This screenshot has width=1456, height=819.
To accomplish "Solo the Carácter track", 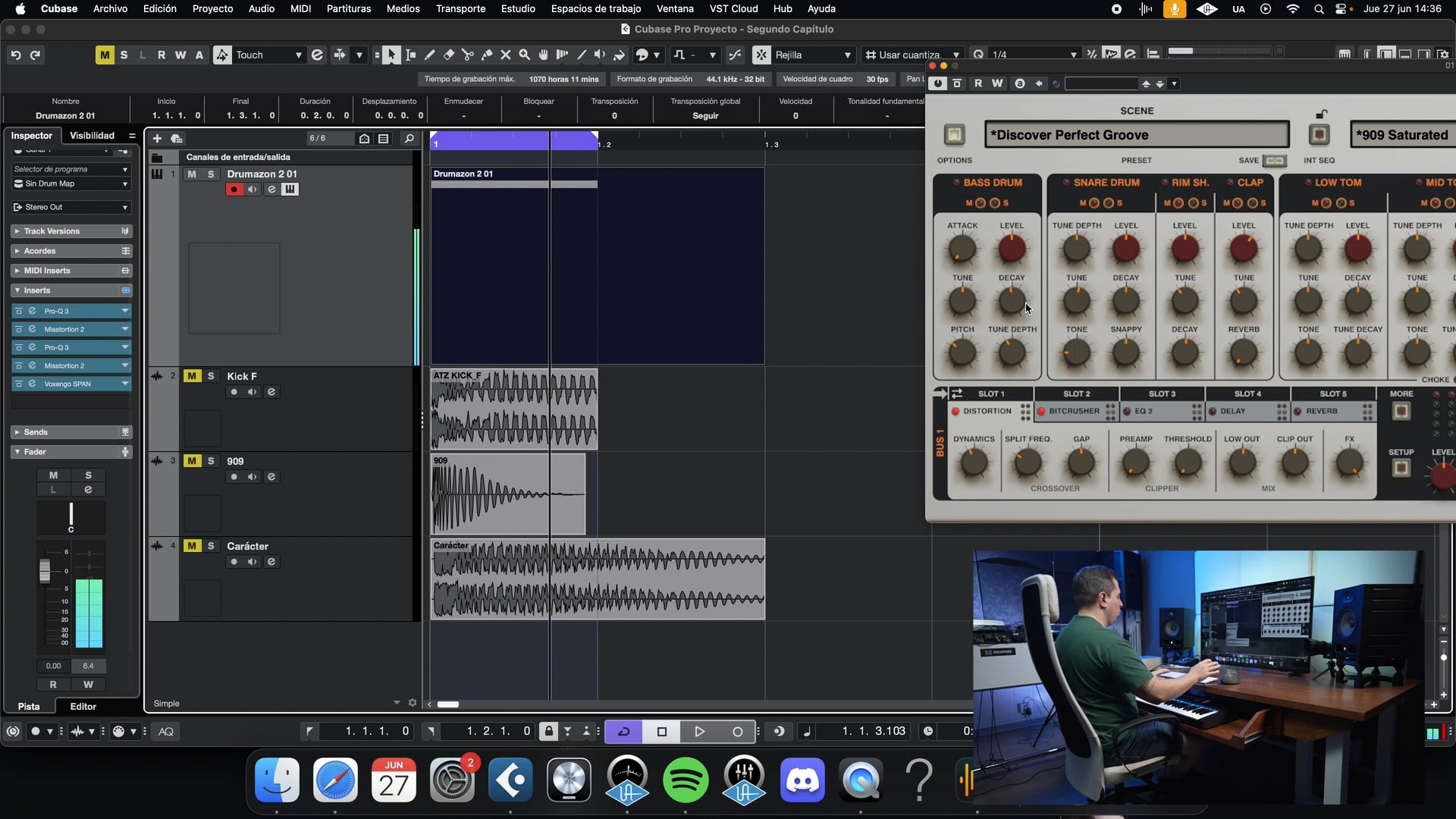I will (x=211, y=546).
